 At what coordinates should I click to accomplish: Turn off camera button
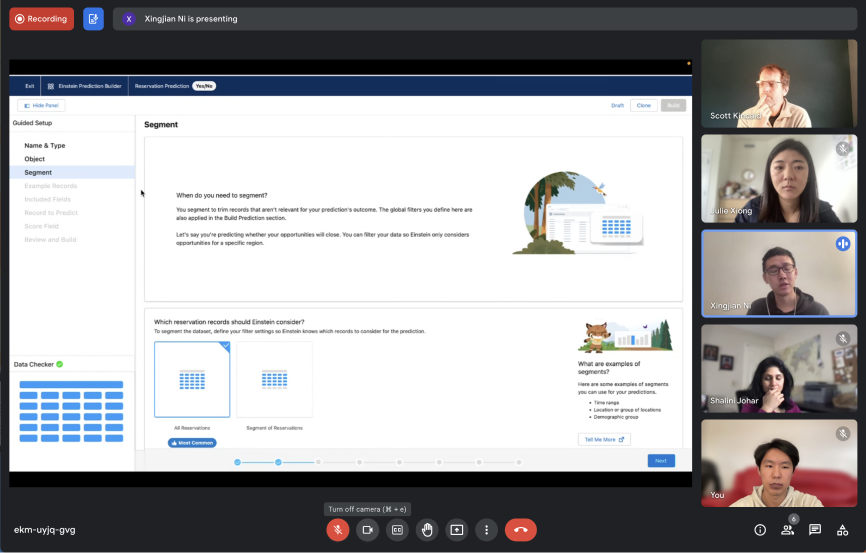(x=367, y=530)
